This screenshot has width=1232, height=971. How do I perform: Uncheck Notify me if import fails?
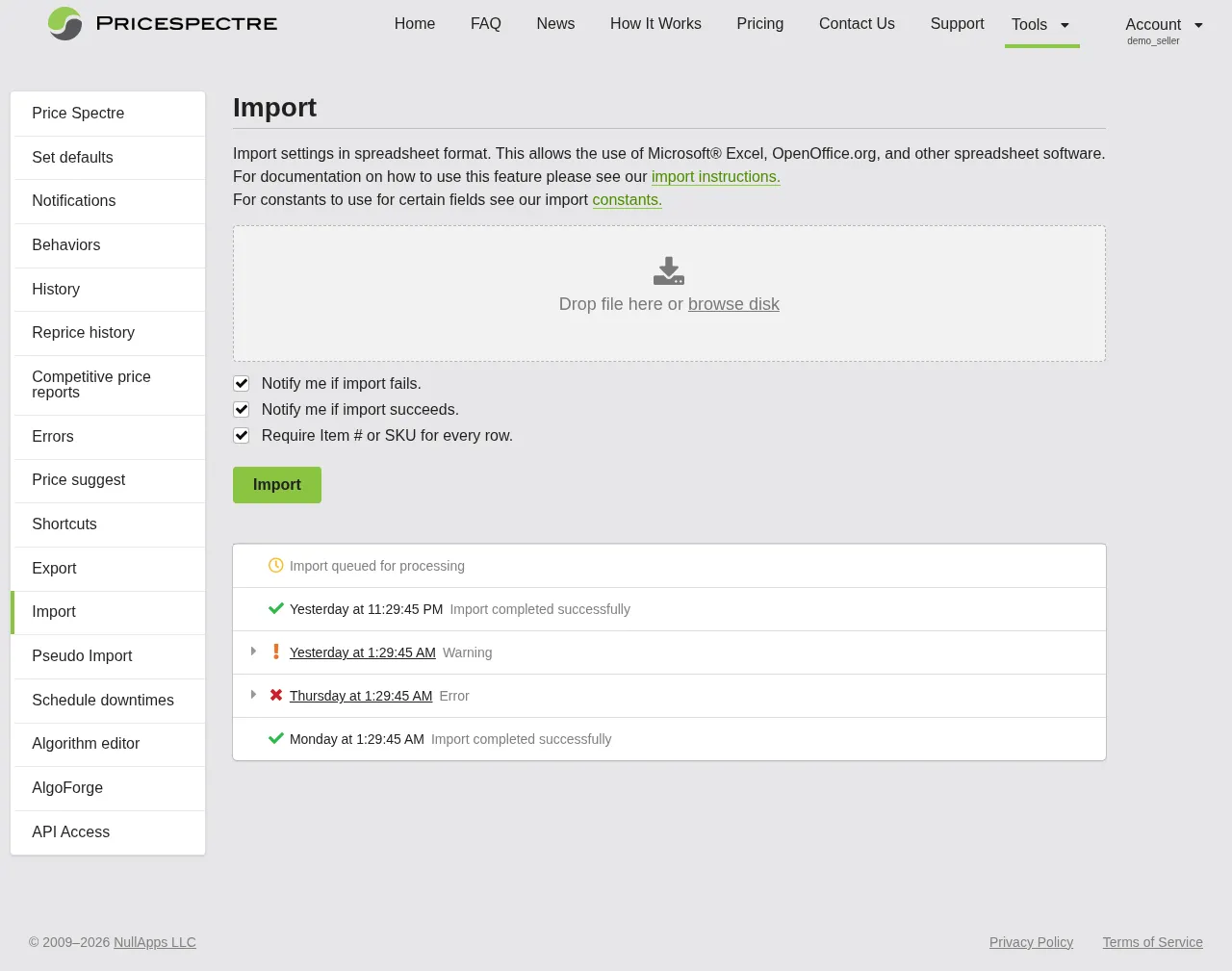241,383
